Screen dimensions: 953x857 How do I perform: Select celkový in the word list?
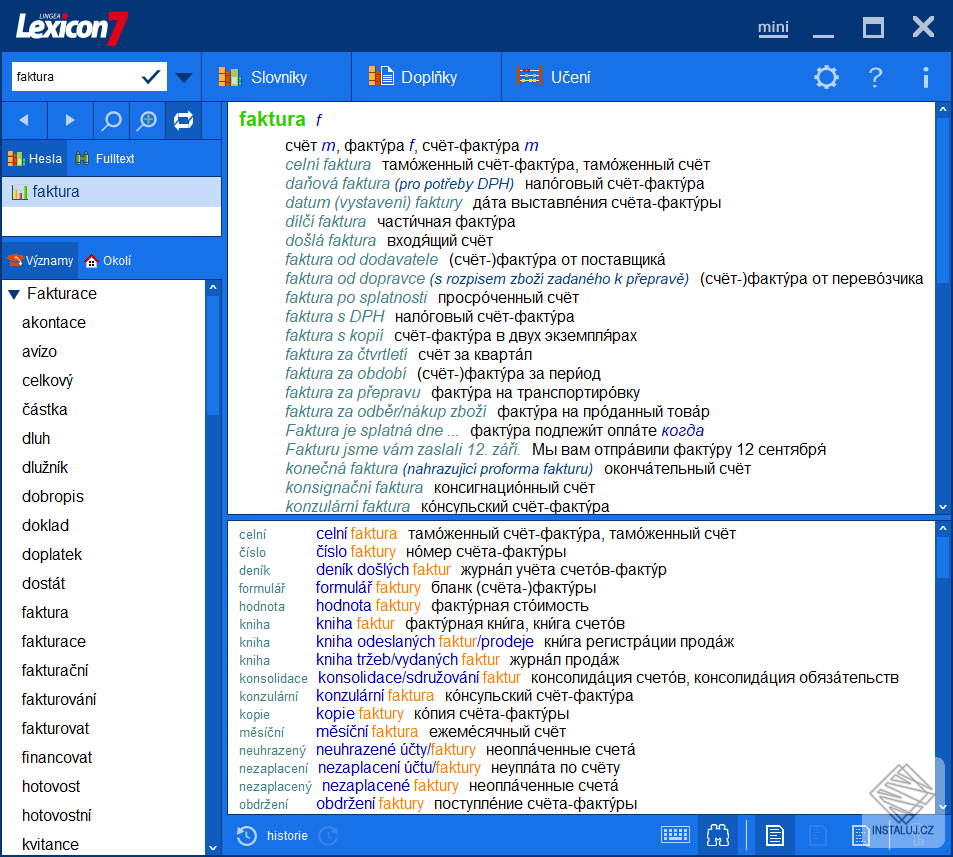[x=47, y=381]
